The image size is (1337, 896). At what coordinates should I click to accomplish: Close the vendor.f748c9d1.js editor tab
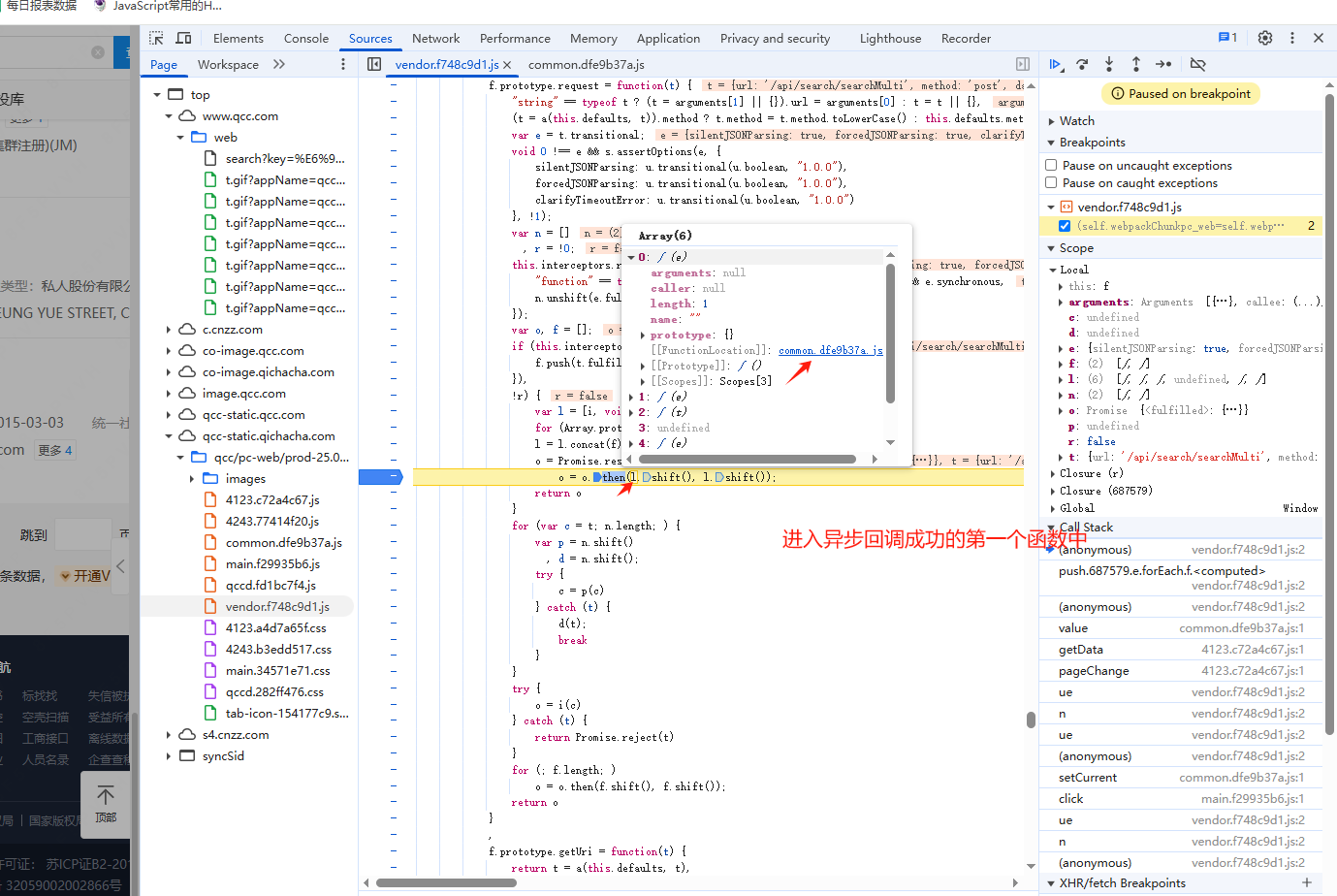(x=507, y=65)
